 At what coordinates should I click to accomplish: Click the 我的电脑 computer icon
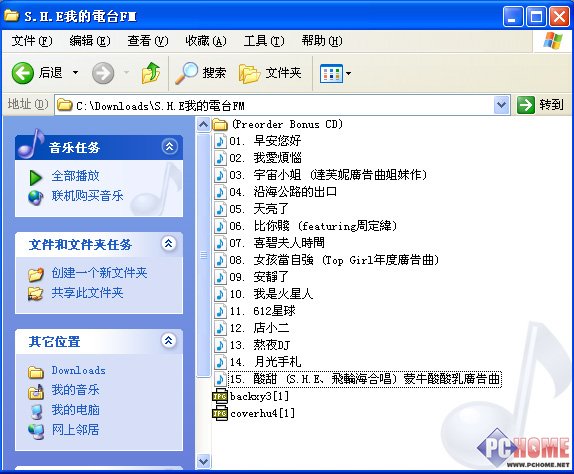[x=36, y=412]
